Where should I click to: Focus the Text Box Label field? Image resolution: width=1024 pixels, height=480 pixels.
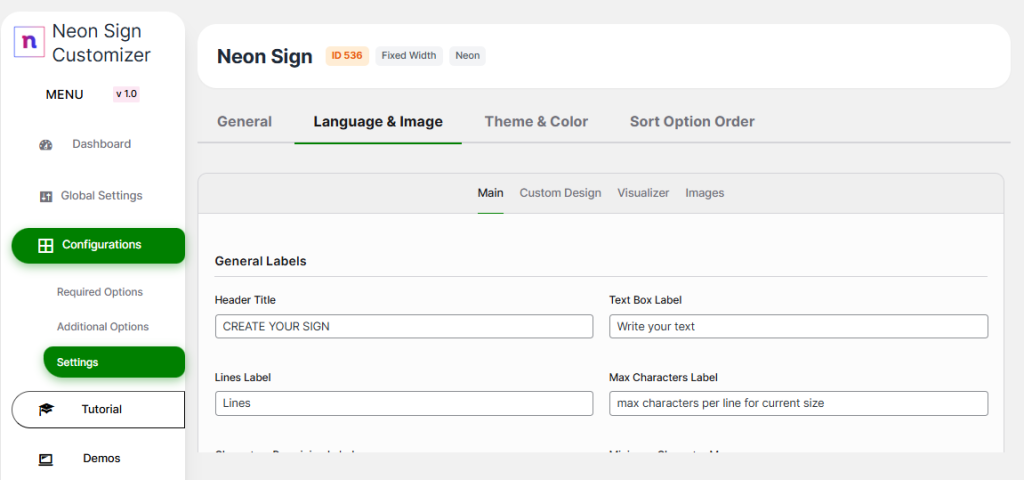pos(798,327)
